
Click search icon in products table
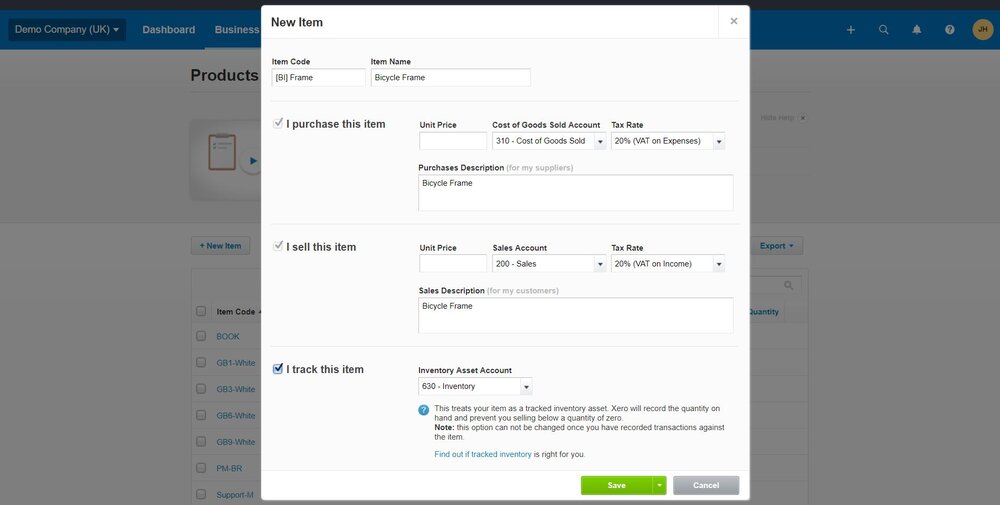click(x=788, y=285)
